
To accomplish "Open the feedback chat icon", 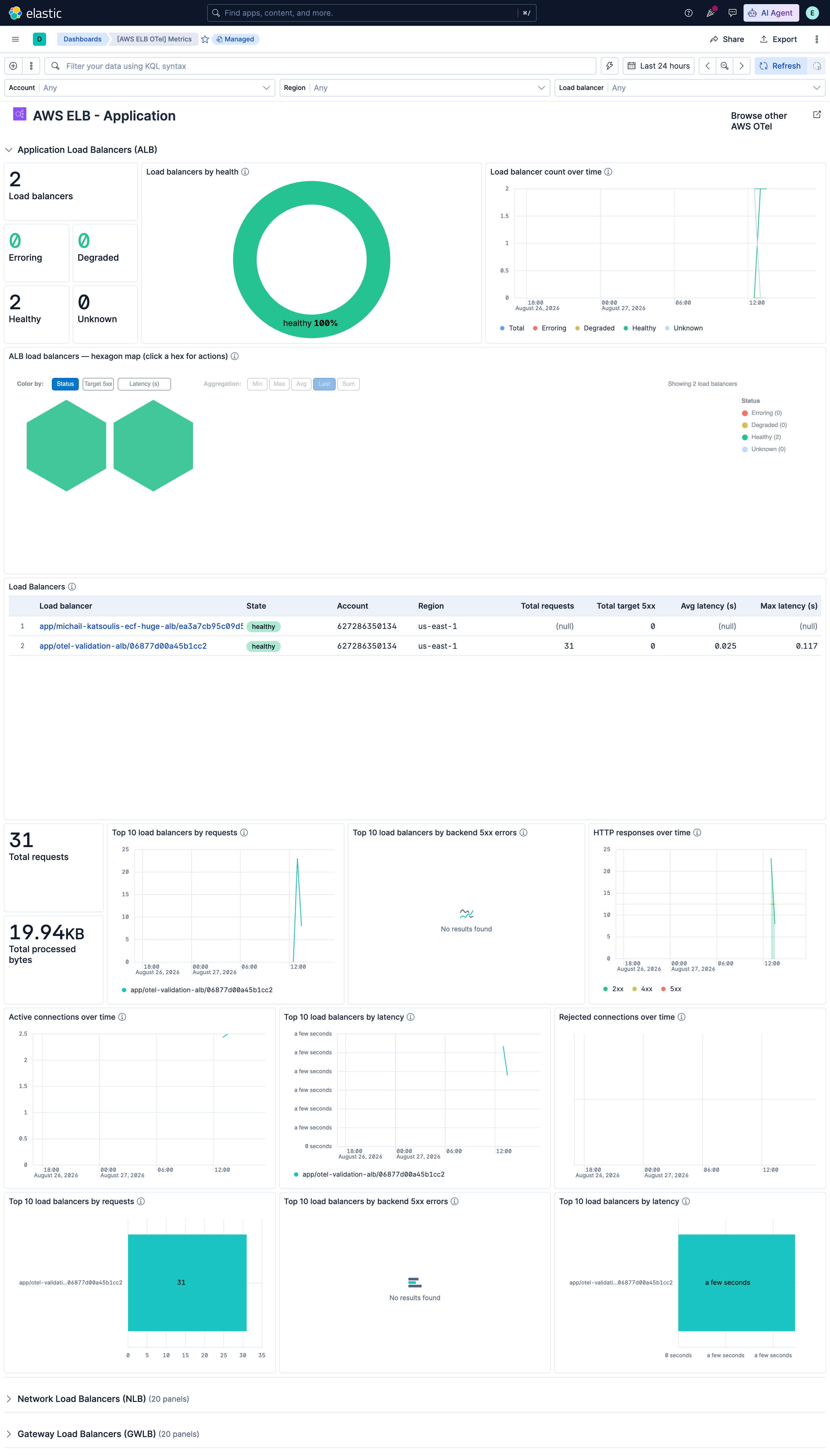I will pos(733,13).
